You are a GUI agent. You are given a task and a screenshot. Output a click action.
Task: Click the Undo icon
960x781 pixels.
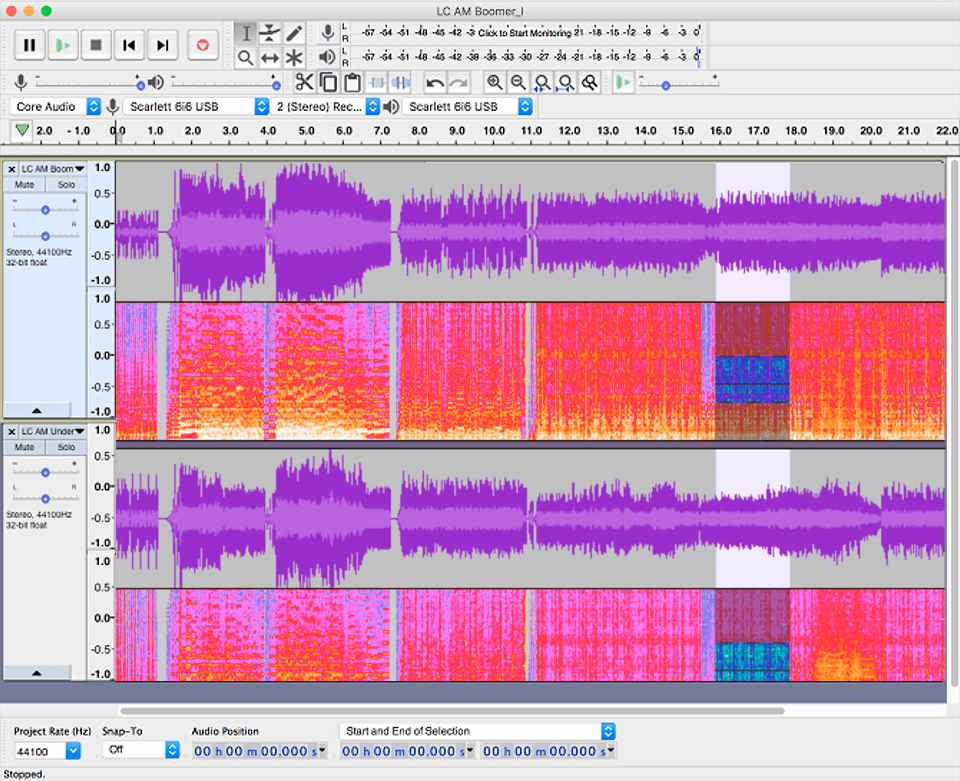coord(433,83)
